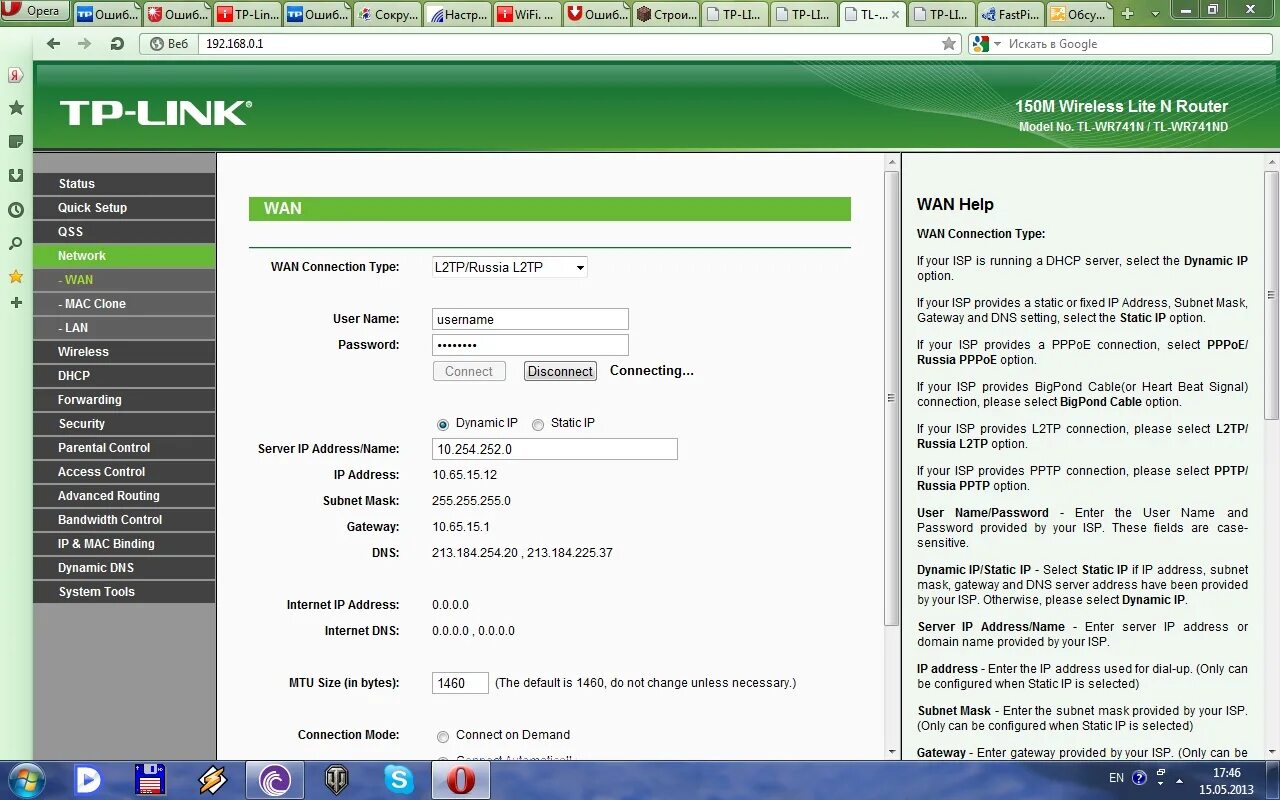
Task: Open Dynamic DNS menu item
Action: click(124, 568)
